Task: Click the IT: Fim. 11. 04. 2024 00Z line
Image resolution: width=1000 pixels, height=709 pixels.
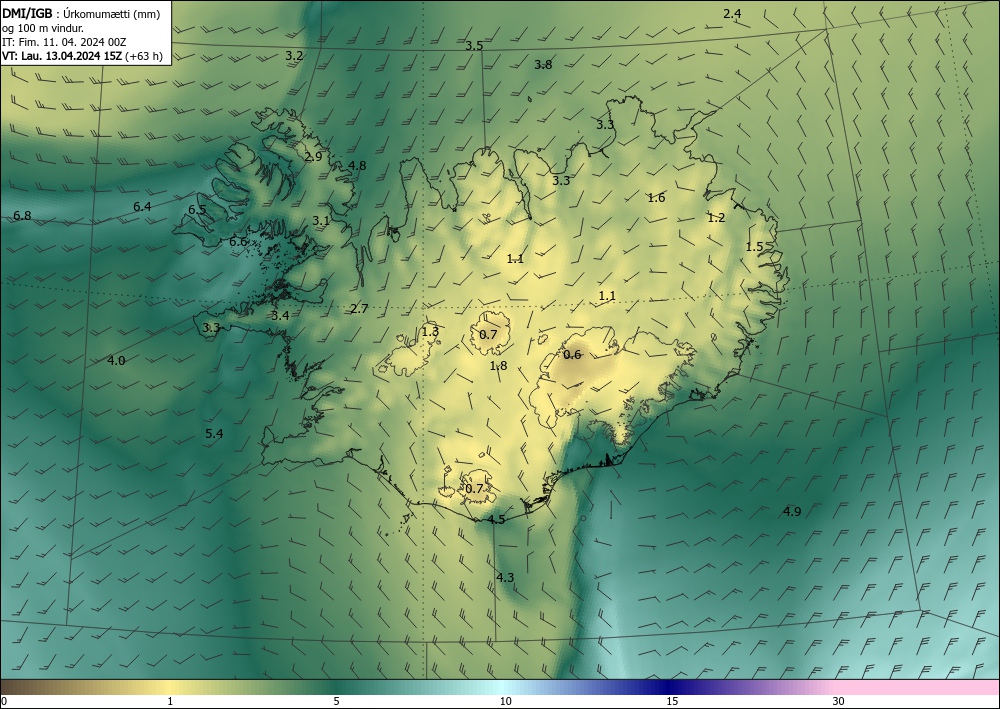Action: point(64,42)
